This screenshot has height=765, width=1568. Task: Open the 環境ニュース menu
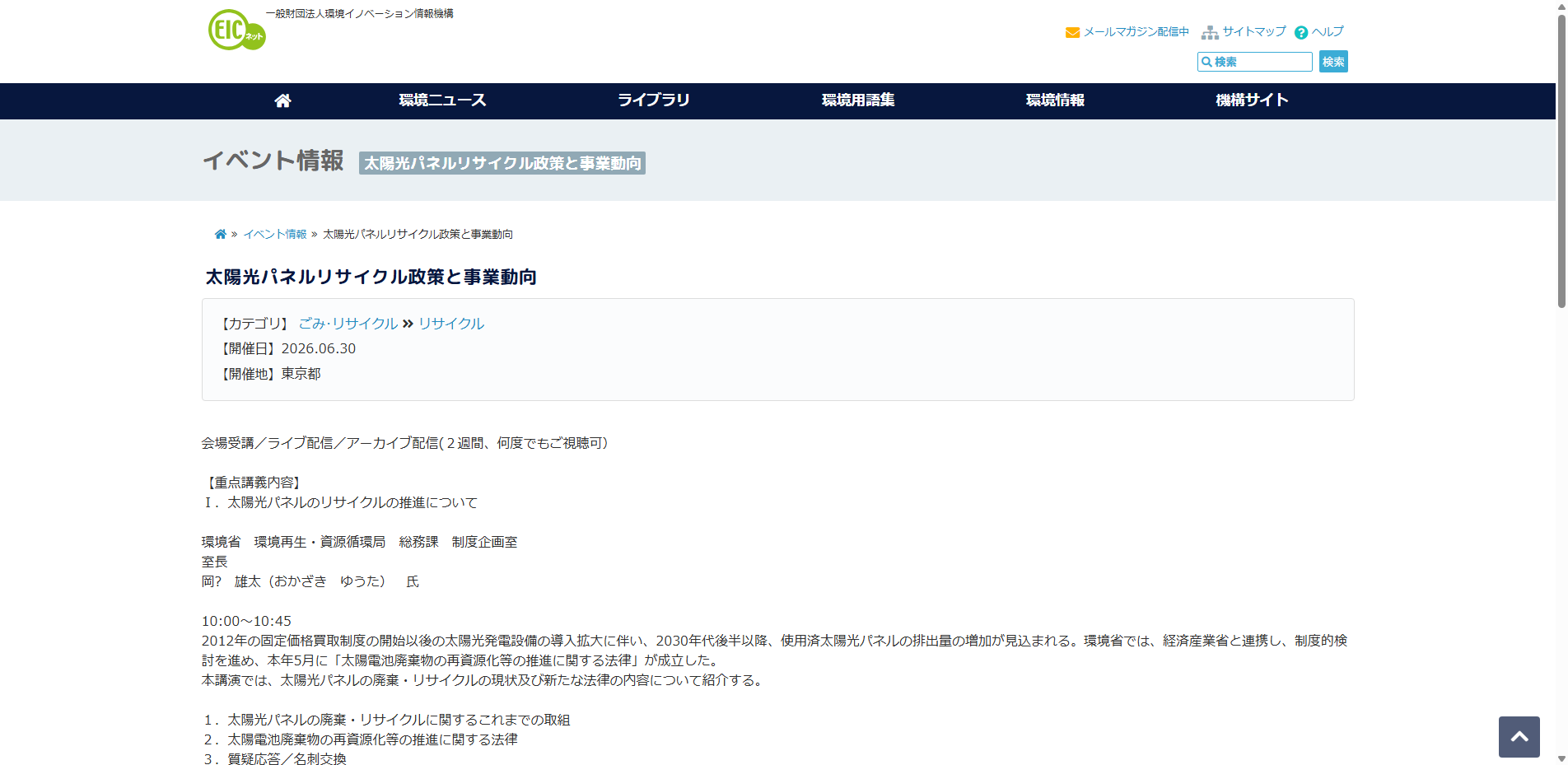pos(442,100)
